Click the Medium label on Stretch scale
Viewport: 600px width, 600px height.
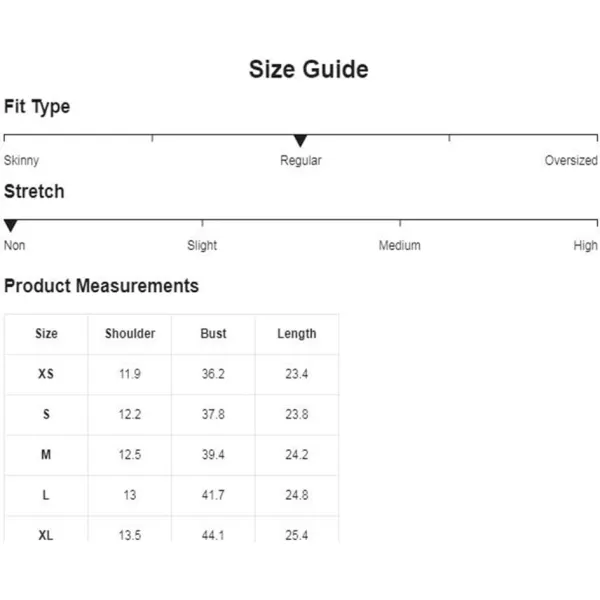pos(399,245)
